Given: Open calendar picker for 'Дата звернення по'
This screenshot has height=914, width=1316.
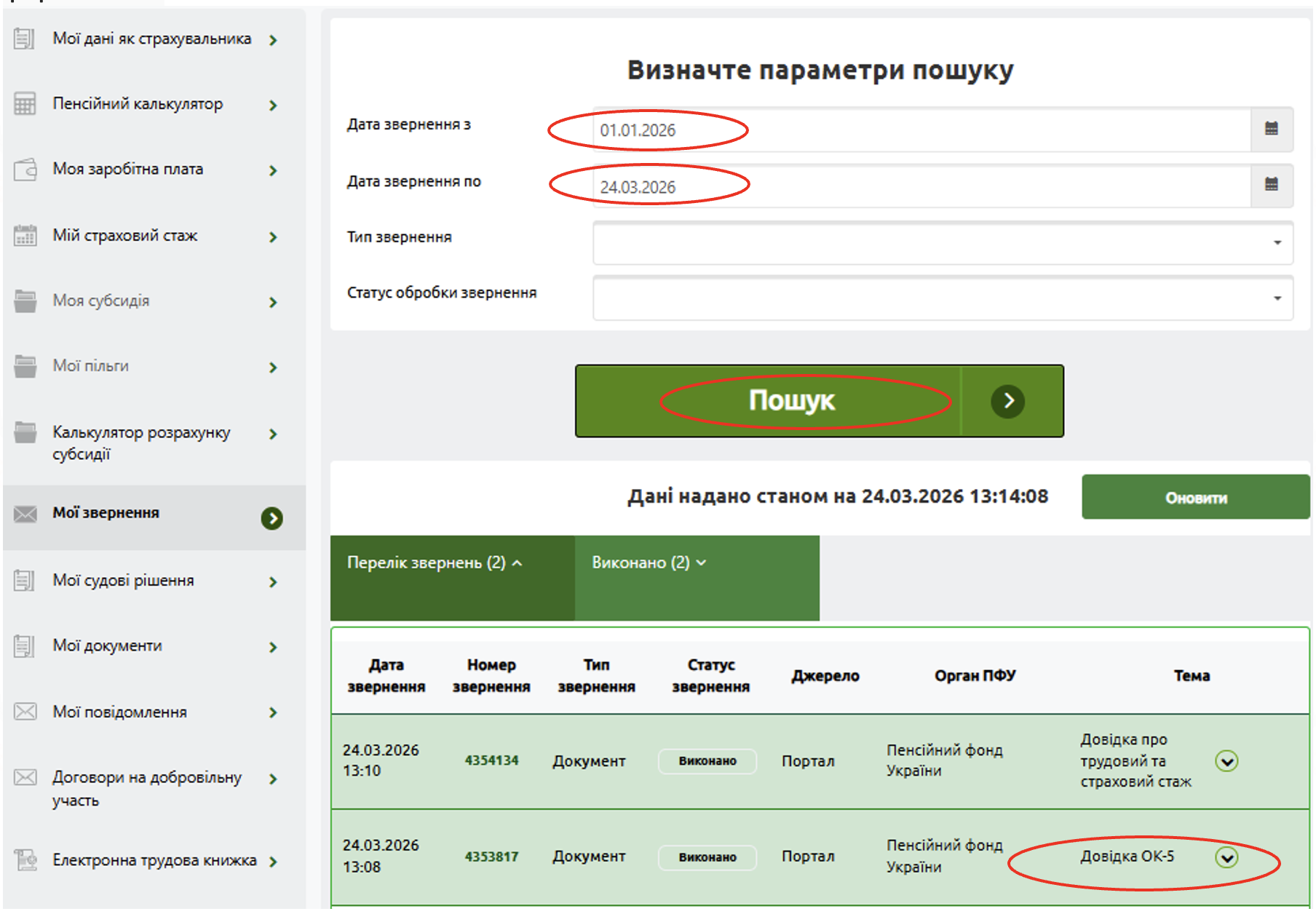Looking at the screenshot, I should click(1271, 185).
